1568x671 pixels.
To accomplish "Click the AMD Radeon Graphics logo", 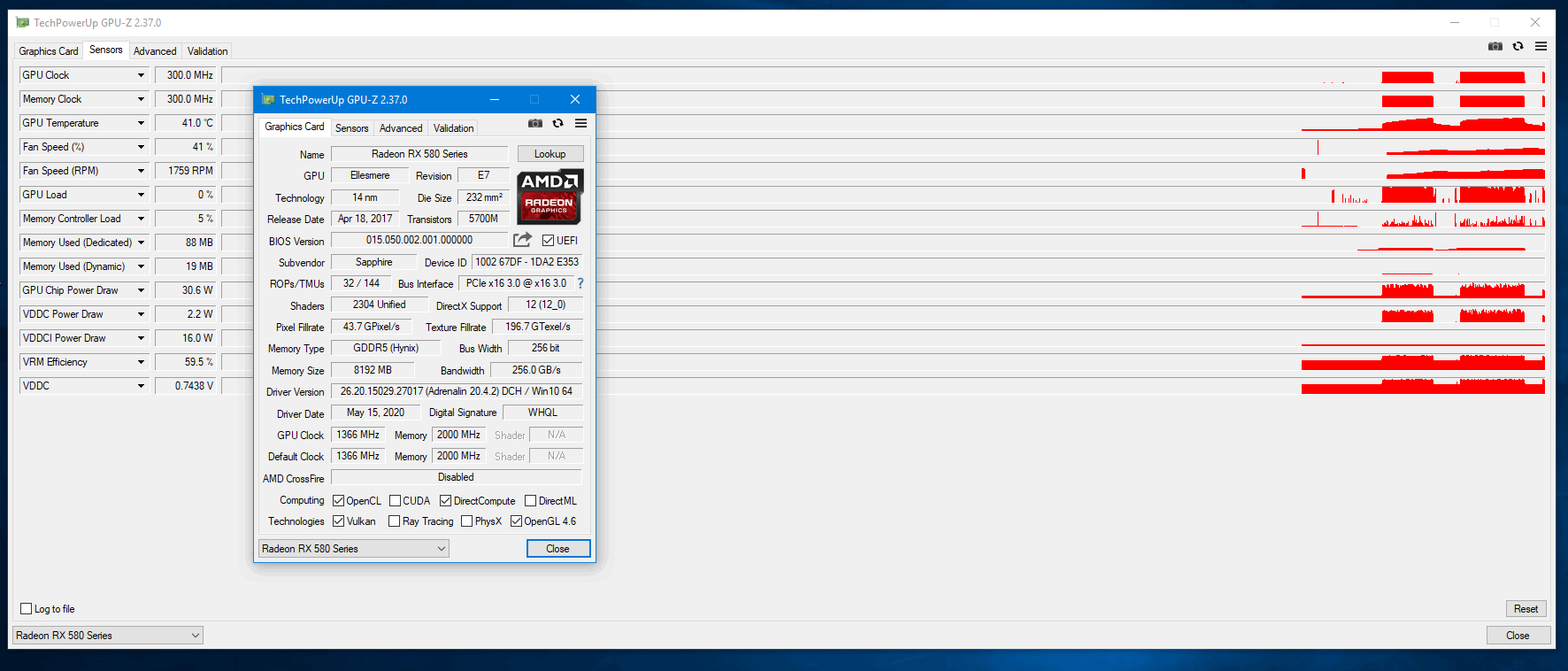I will click(x=550, y=196).
